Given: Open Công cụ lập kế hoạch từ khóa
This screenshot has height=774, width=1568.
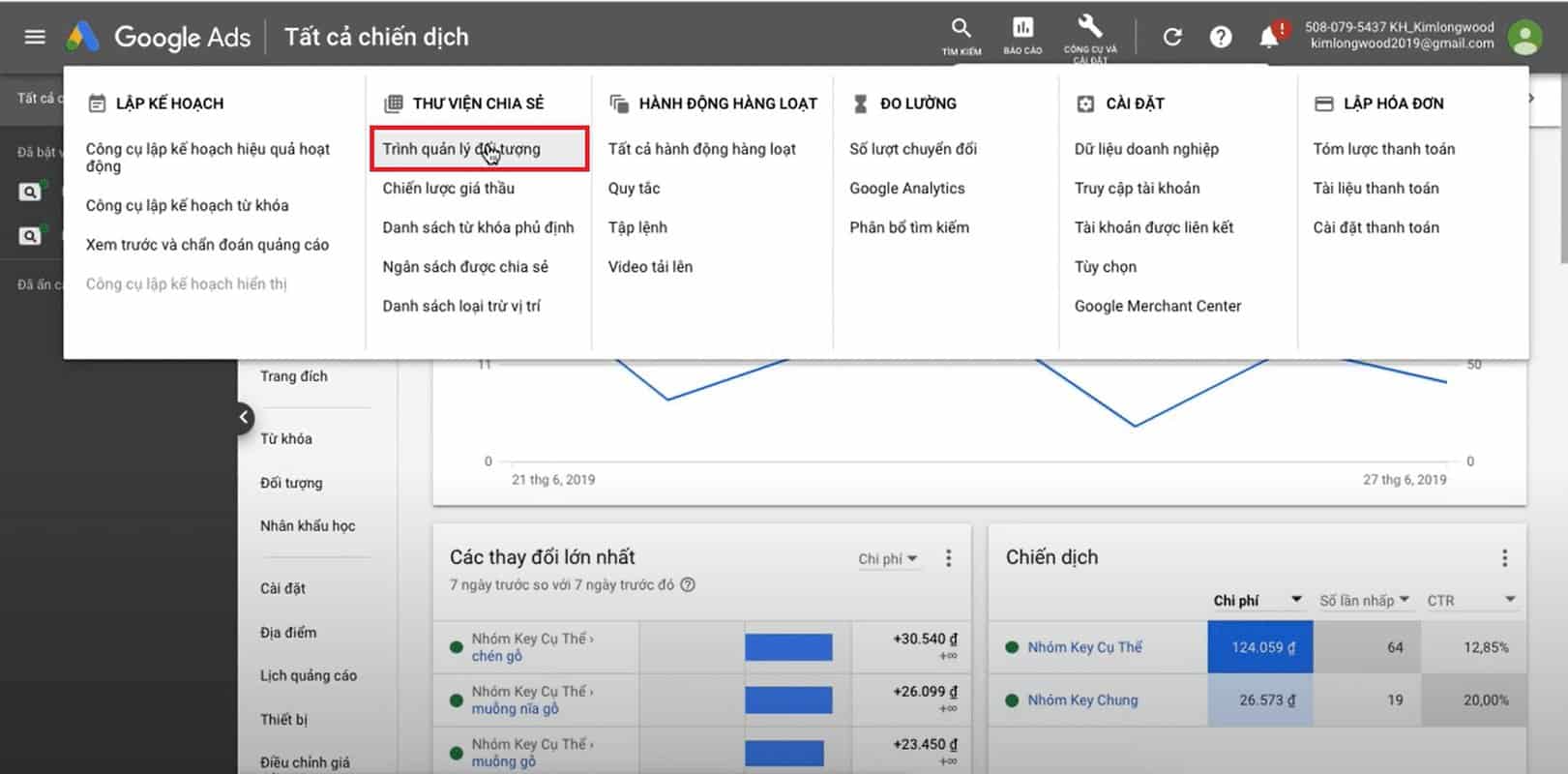Looking at the screenshot, I should (187, 205).
